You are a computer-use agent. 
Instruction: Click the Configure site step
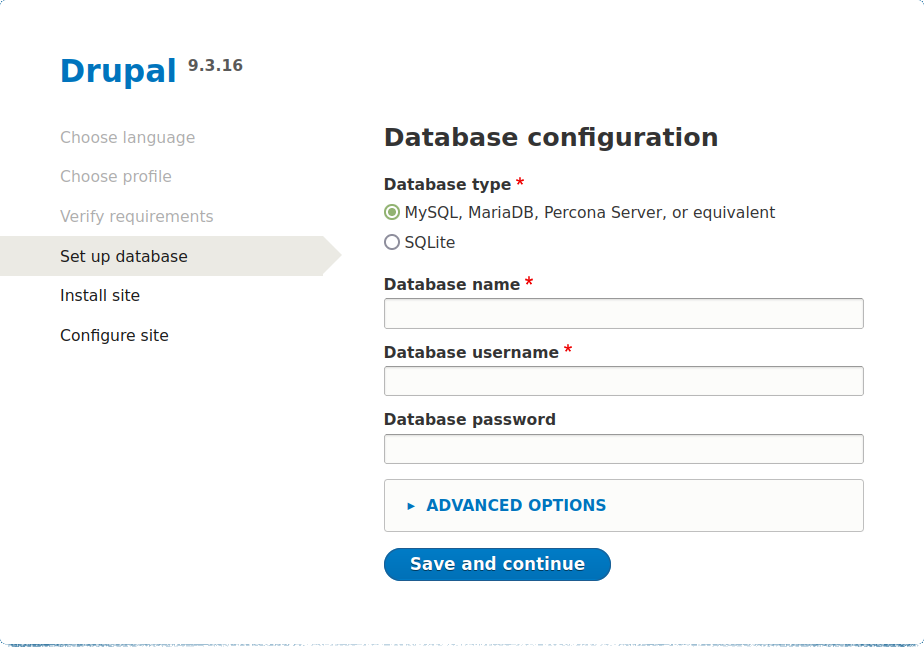click(114, 335)
